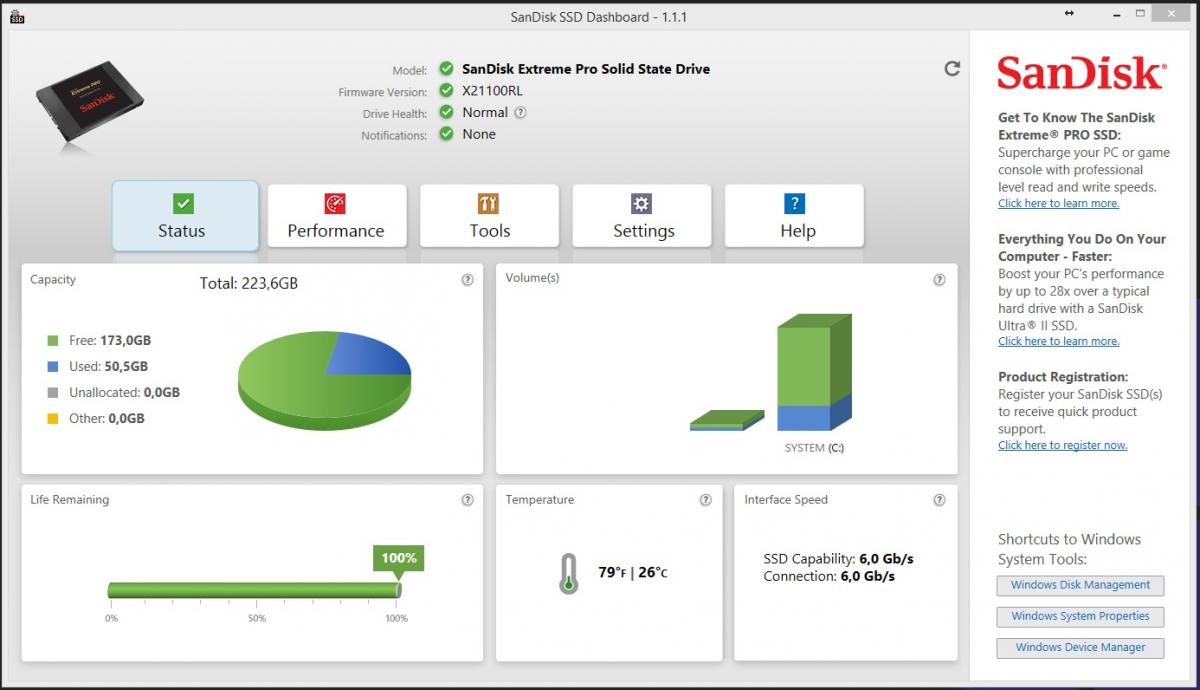Click the '50%' scale label

tap(257, 618)
